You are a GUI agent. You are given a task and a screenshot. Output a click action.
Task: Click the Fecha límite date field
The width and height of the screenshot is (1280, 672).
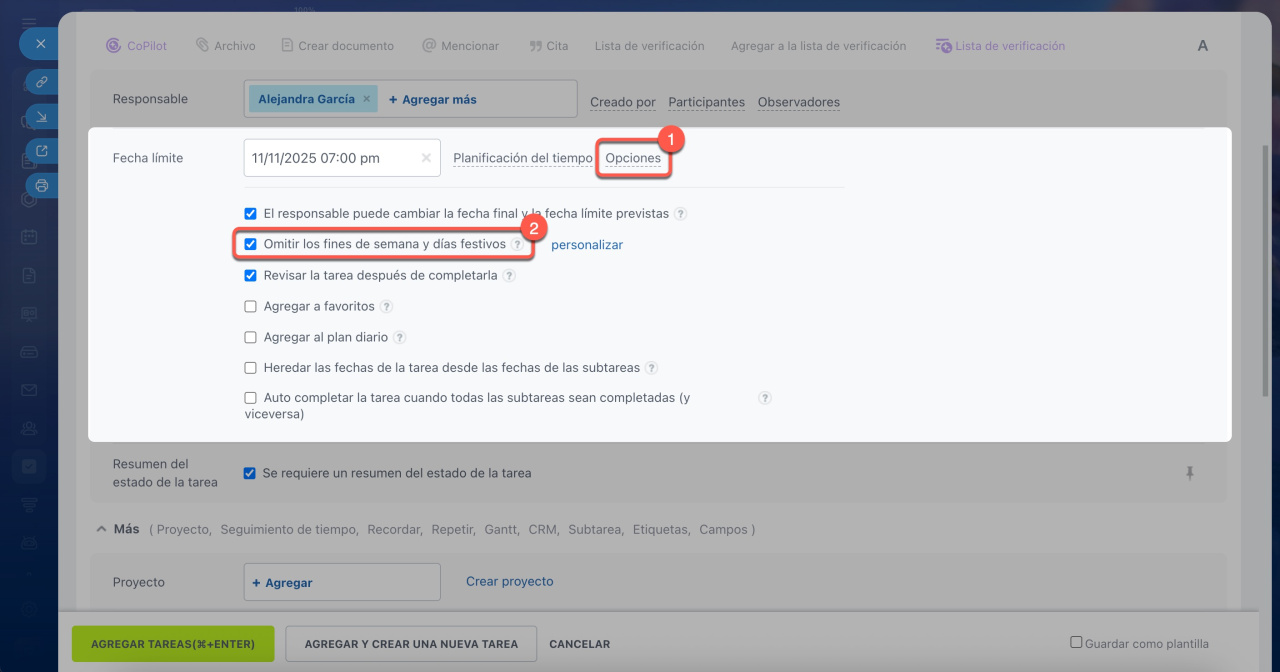(x=330, y=158)
